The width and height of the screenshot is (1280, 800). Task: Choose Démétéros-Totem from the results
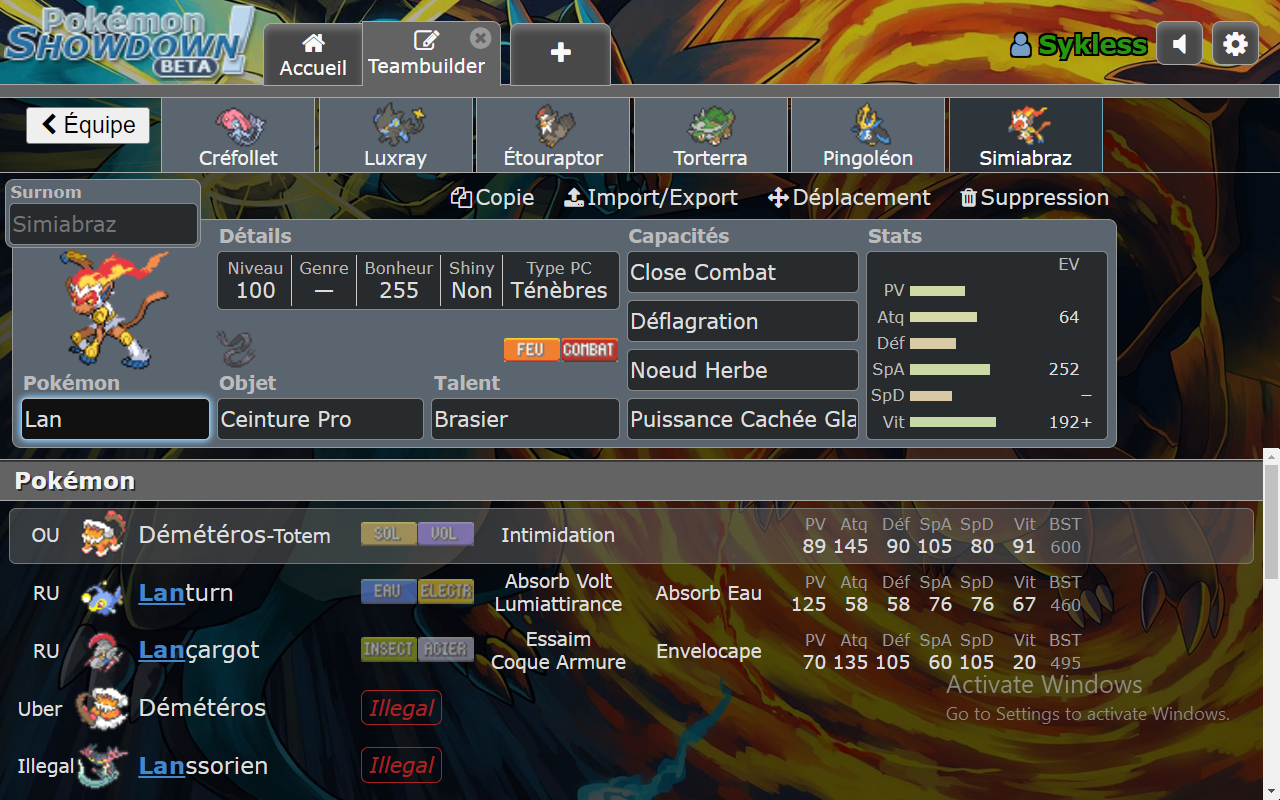pos(631,535)
